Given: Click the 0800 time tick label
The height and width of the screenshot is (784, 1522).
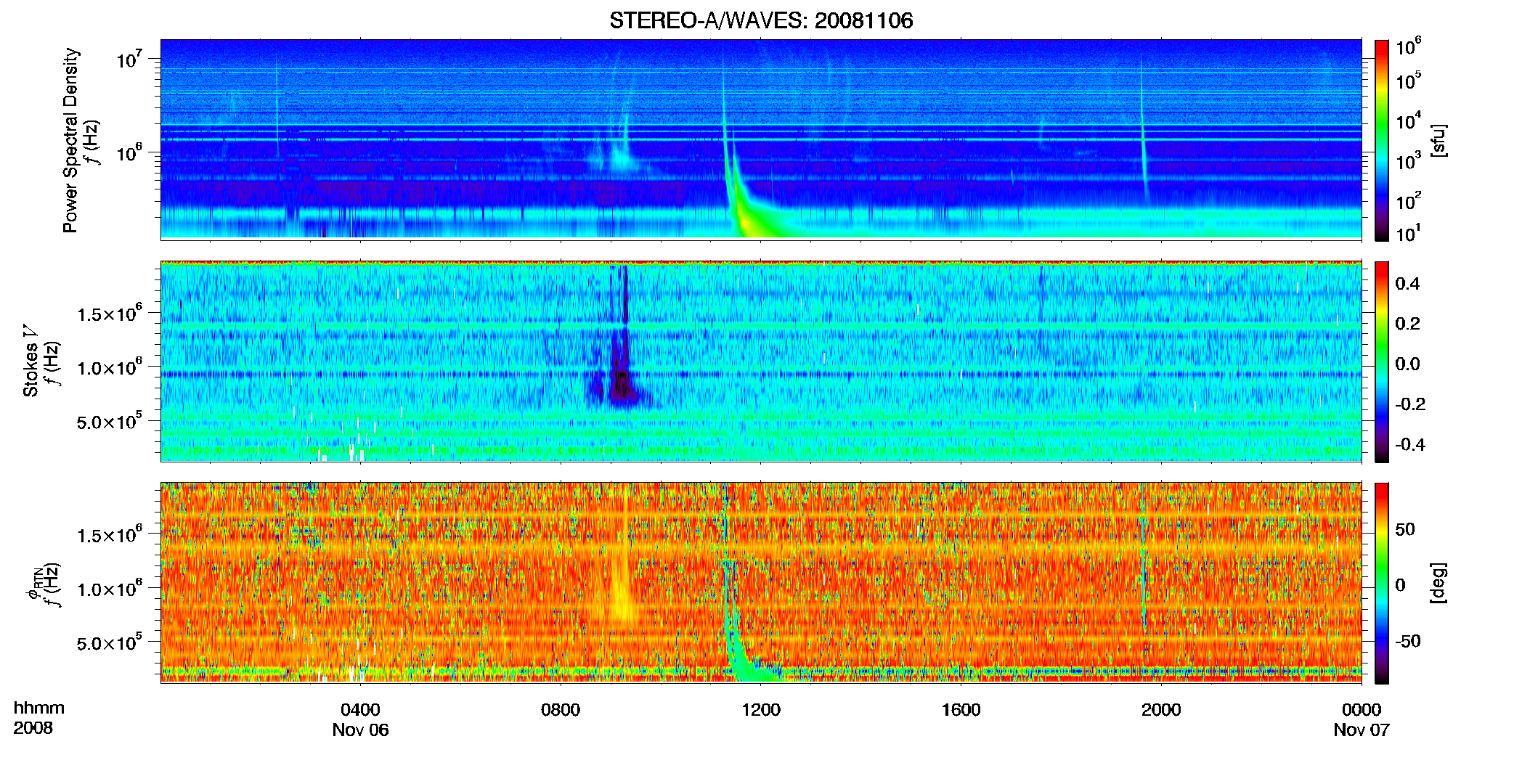Looking at the screenshot, I should [x=561, y=710].
